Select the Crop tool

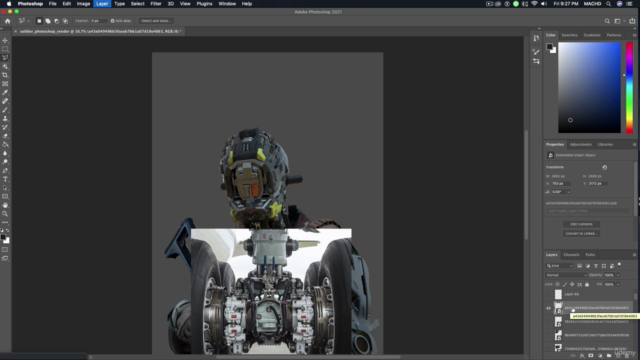pos(5,75)
